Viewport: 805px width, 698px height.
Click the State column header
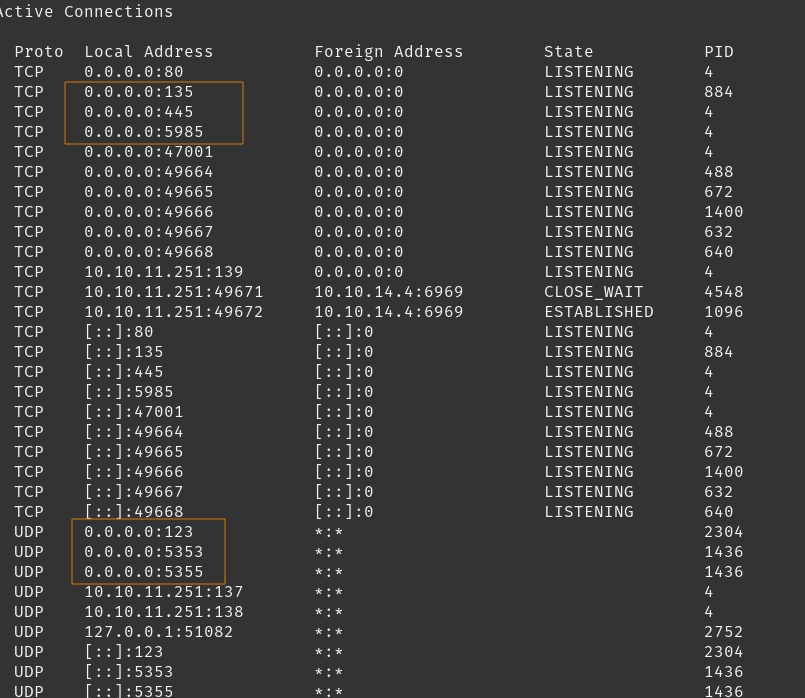569,52
